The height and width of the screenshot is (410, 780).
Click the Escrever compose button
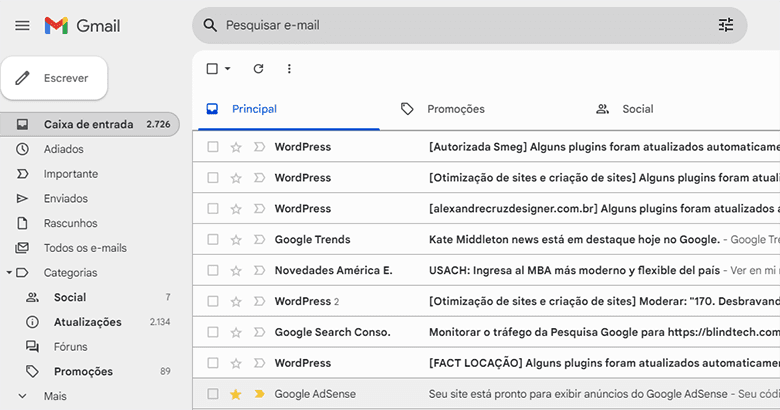click(54, 78)
